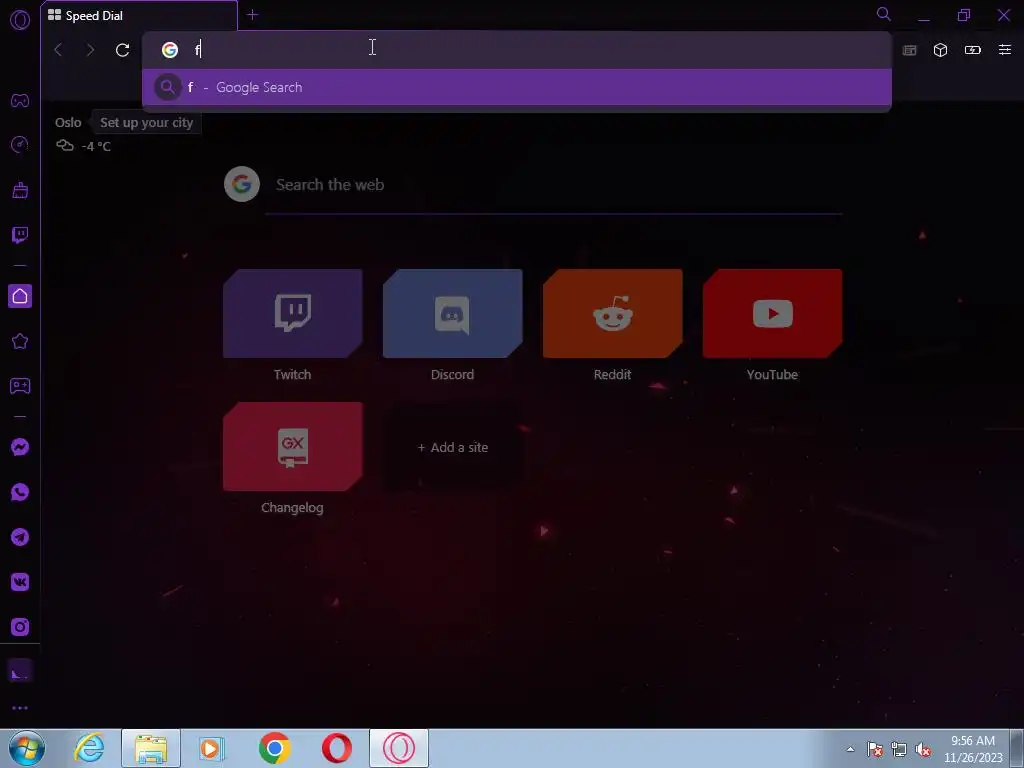Viewport: 1024px width, 768px height.
Task: Open GX Corner gamepad icon in sidebar
Action: tap(20, 101)
